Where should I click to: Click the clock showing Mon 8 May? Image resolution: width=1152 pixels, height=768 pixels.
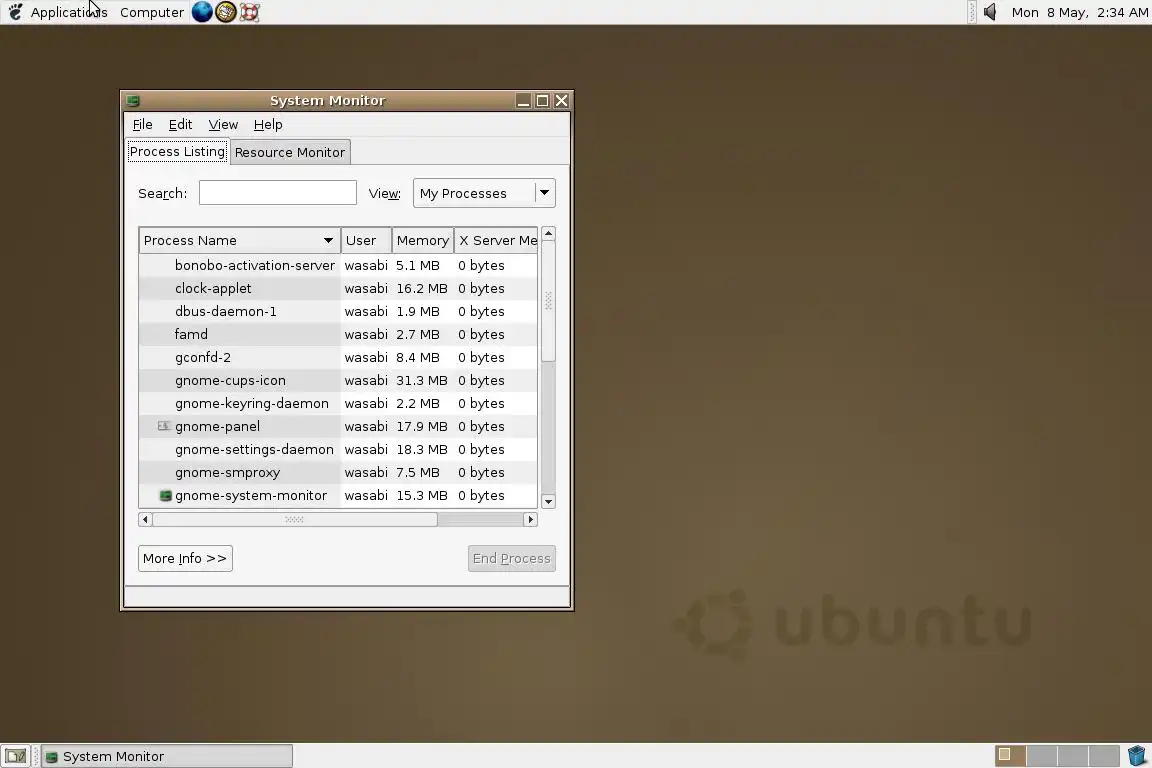pyautogui.click(x=1079, y=12)
